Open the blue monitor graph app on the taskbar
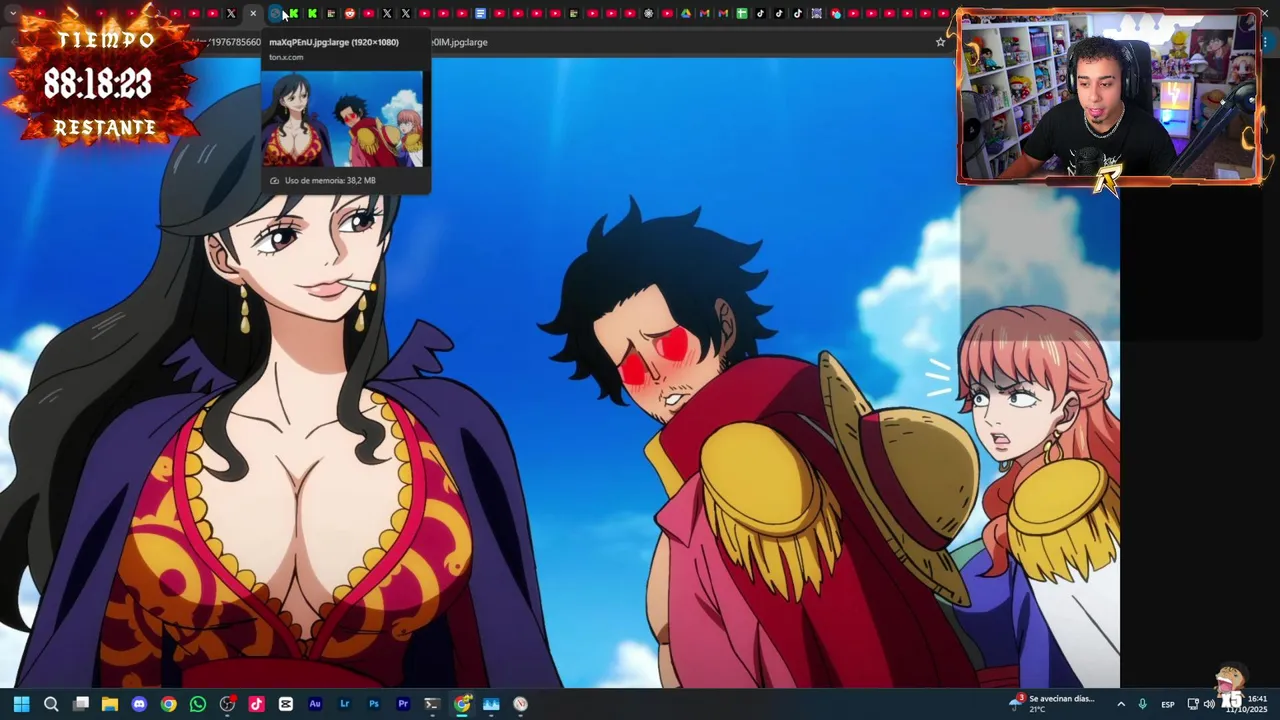1280x720 pixels. (x=491, y=704)
